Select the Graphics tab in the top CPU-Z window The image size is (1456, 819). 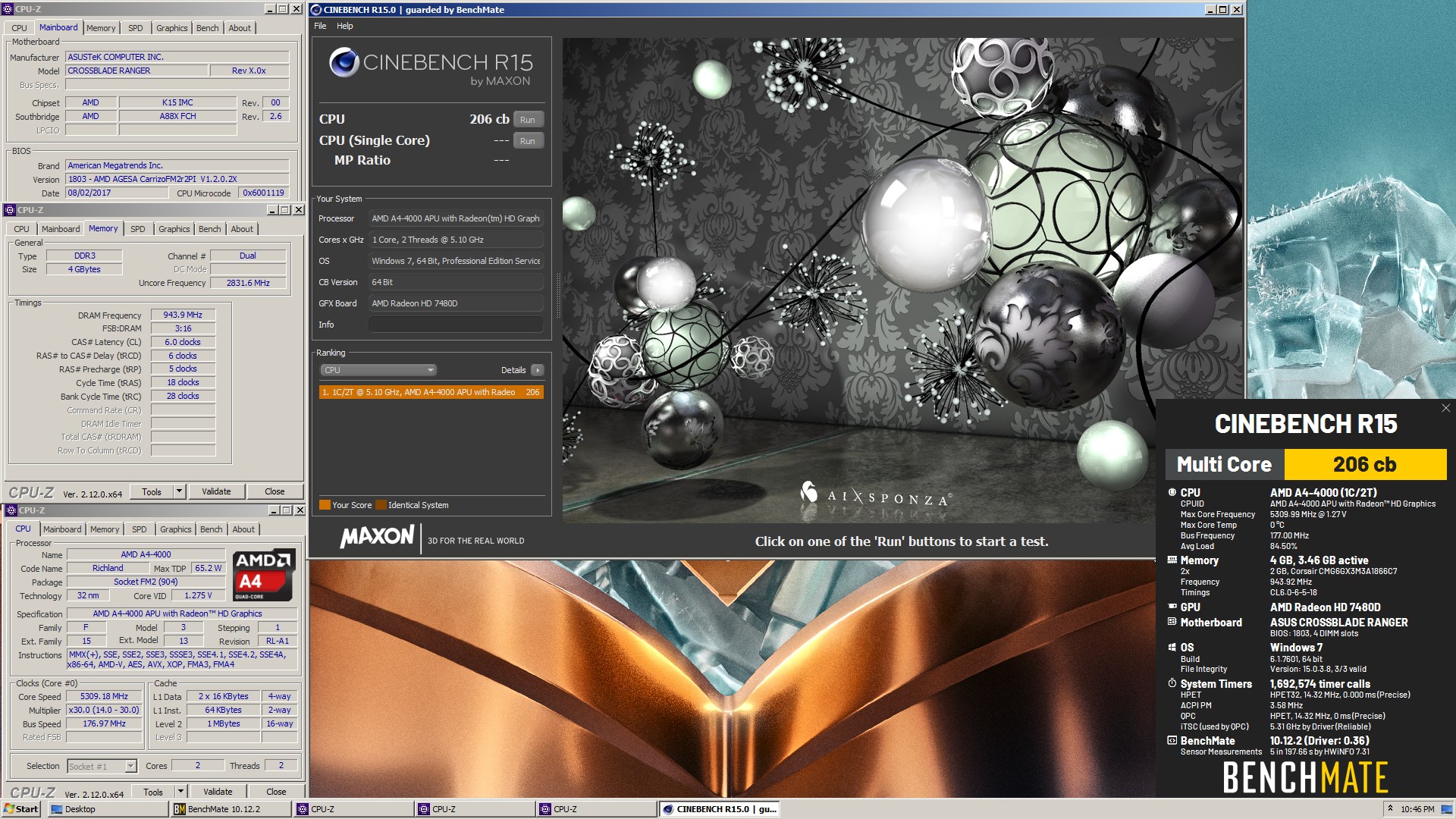(171, 28)
